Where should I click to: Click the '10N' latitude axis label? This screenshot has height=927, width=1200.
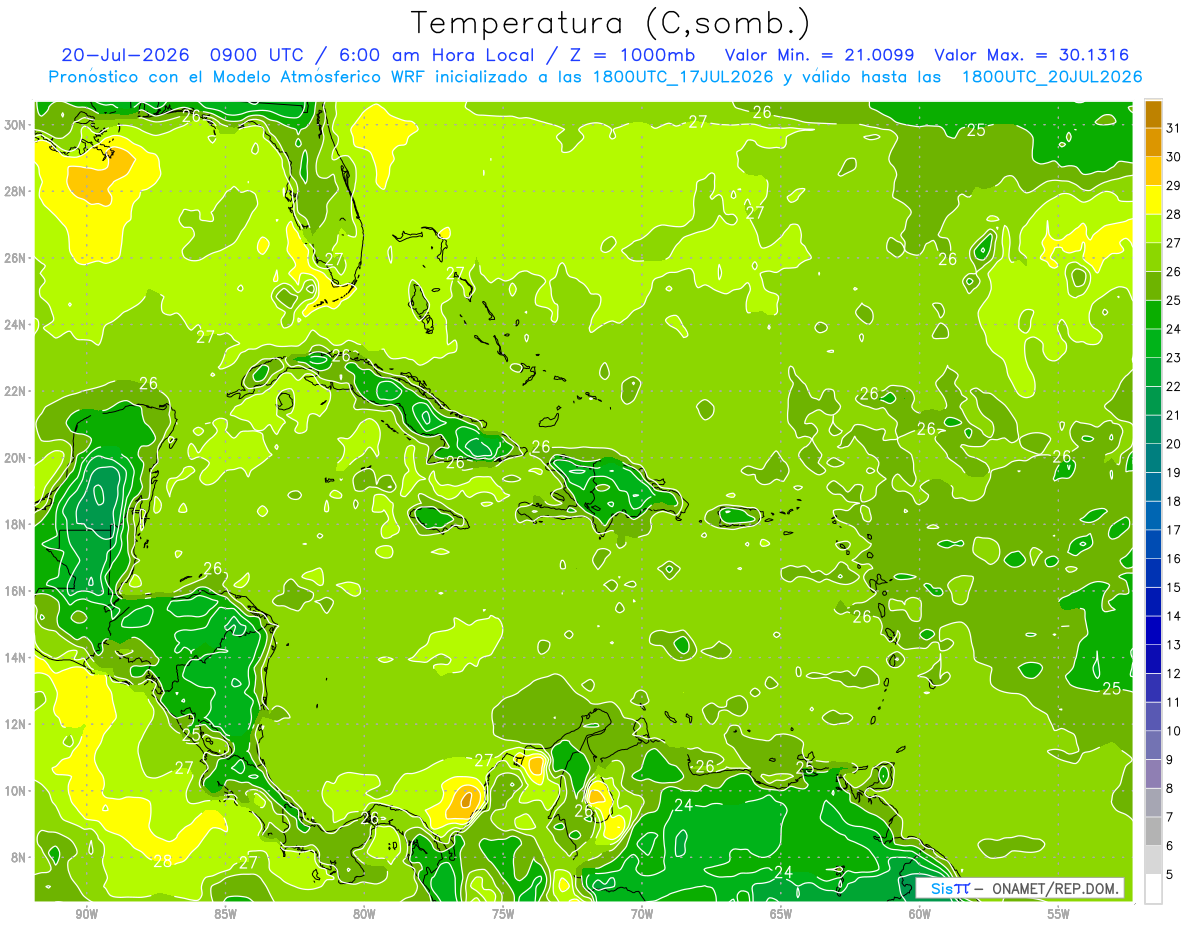[x=17, y=791]
